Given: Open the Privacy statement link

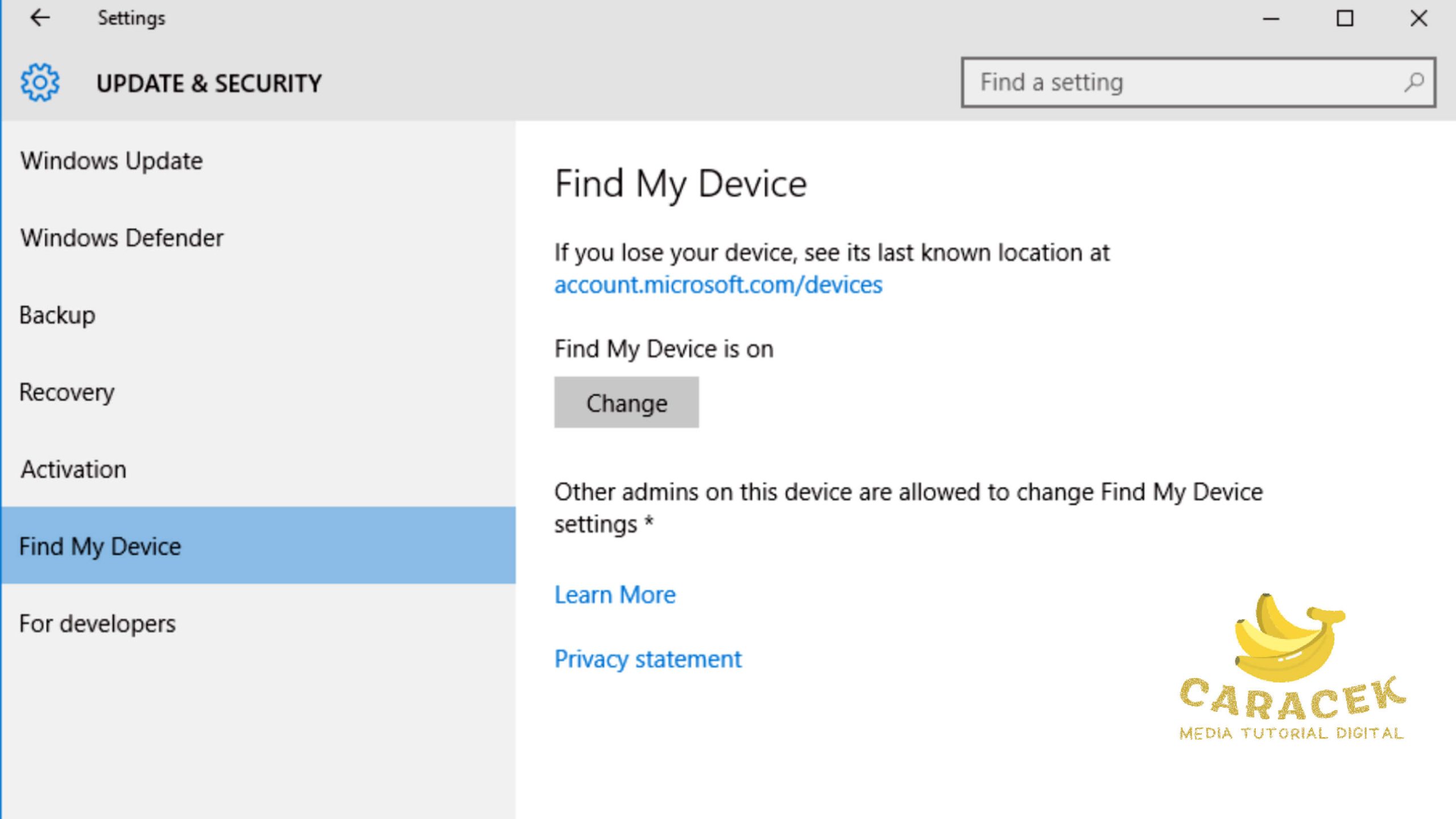Looking at the screenshot, I should click(x=648, y=659).
